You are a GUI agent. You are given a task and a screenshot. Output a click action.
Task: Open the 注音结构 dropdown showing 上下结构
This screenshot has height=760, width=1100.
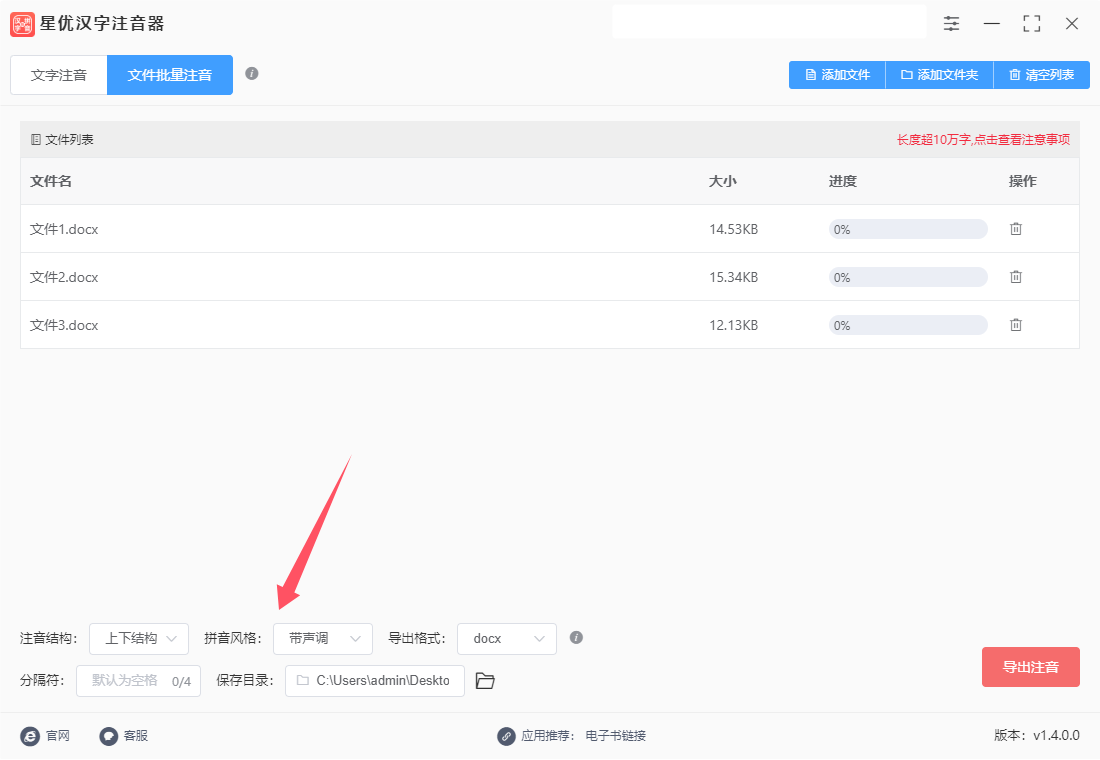pyautogui.click(x=139, y=639)
